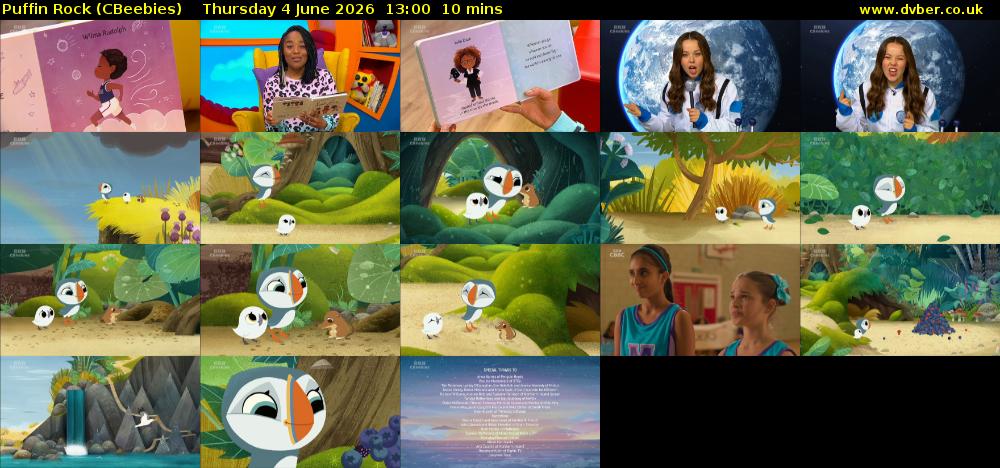Open the waterfall and grey cliffs thumbnail
1000x468 pixels.
(x=99, y=412)
